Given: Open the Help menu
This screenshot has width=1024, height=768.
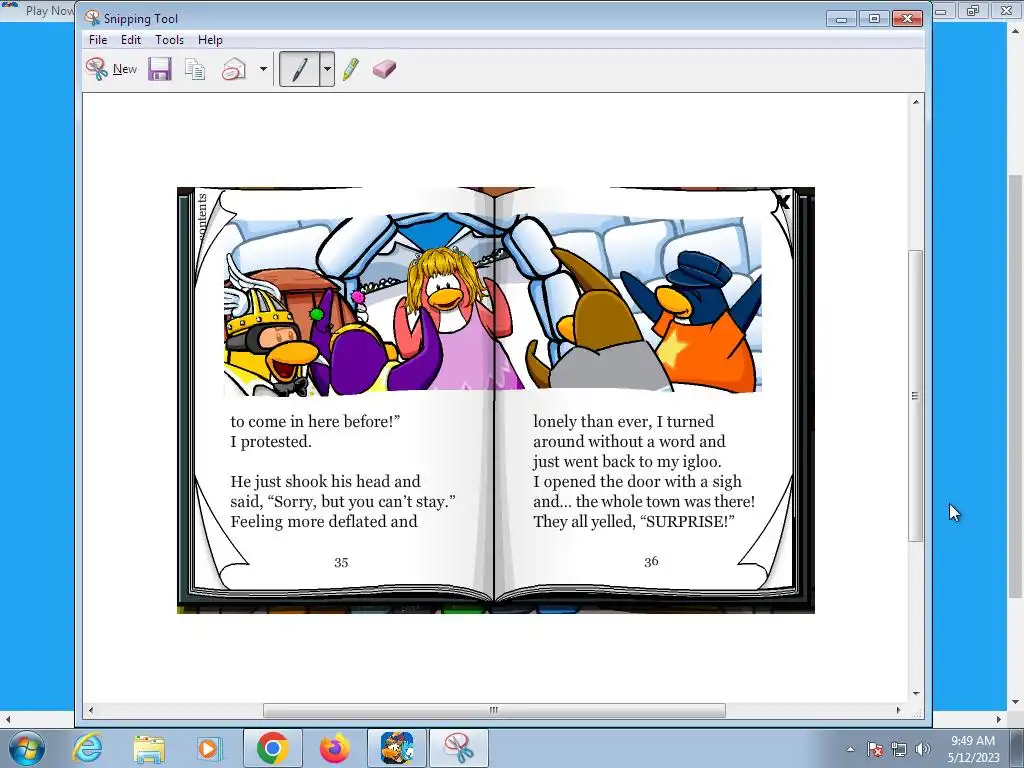Looking at the screenshot, I should [x=210, y=40].
